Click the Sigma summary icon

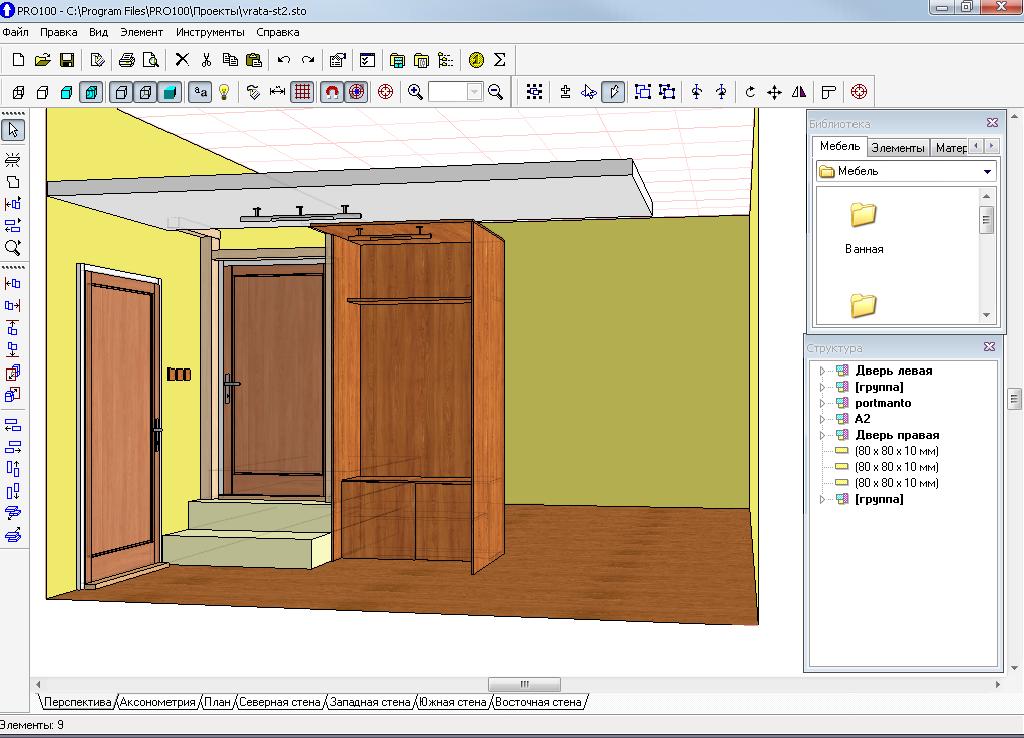click(x=499, y=60)
